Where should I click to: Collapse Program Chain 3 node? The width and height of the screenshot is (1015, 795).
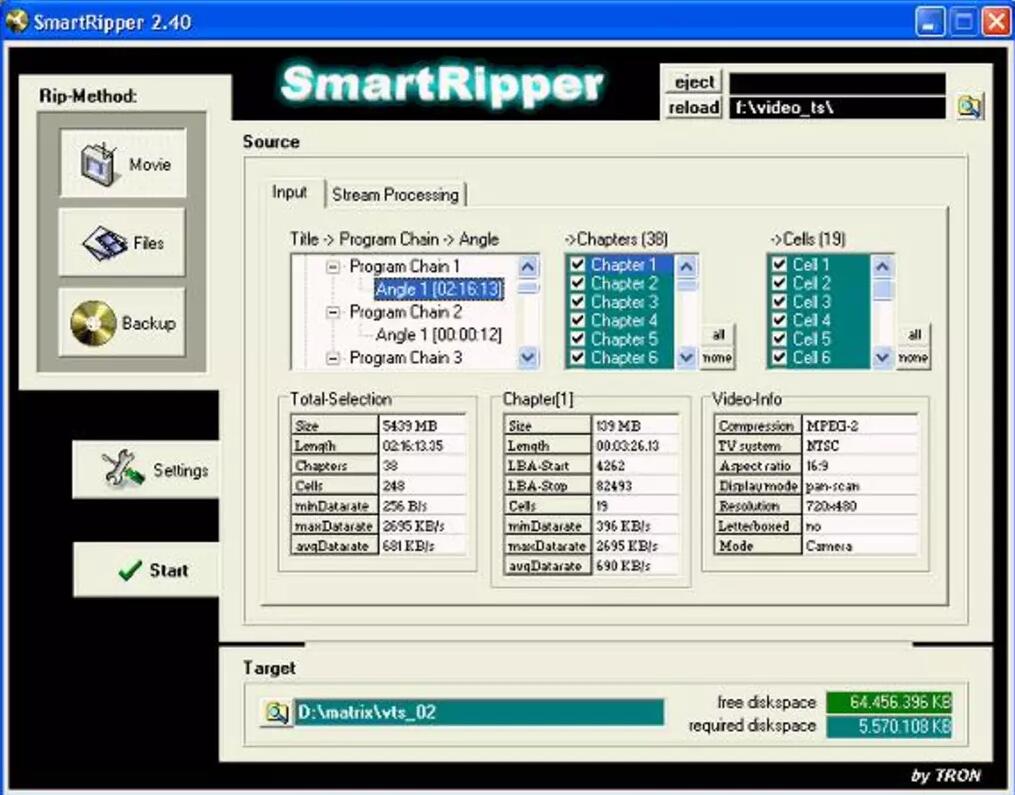coord(333,358)
